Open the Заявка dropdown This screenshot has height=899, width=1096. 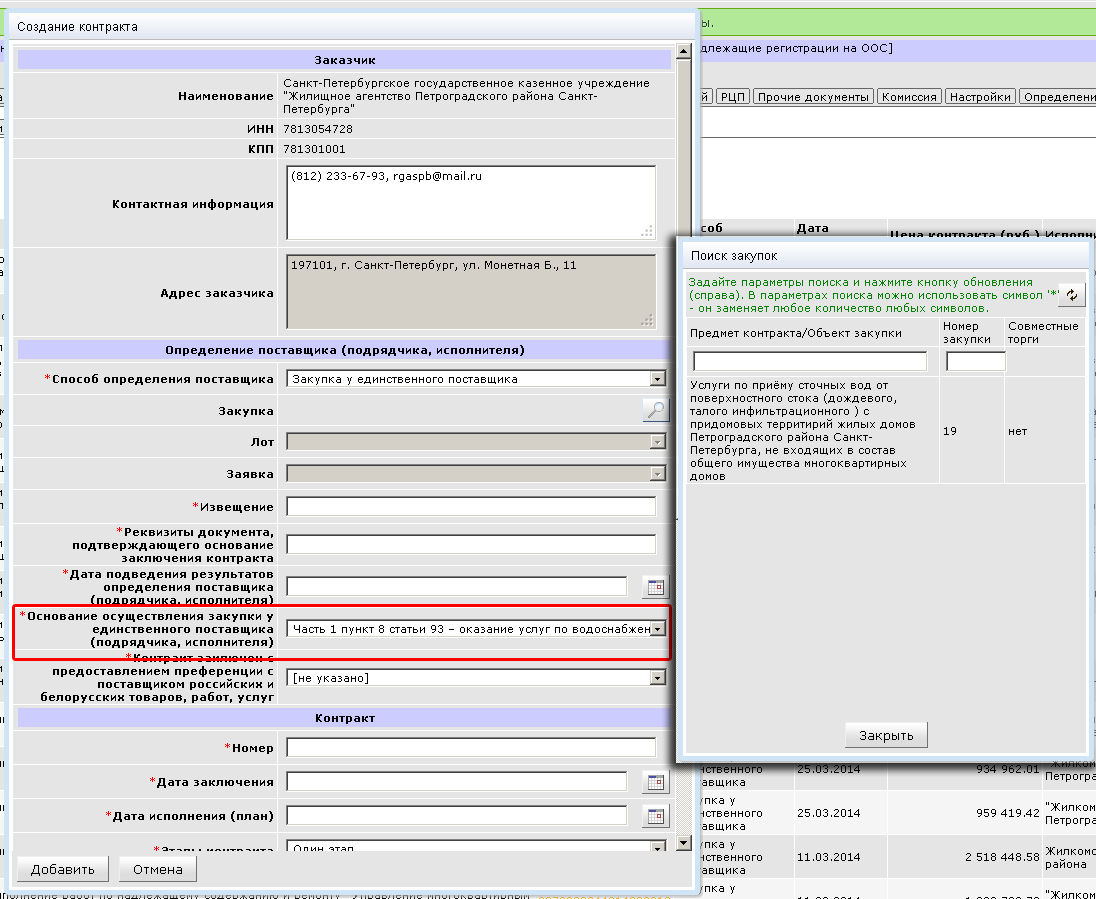[x=657, y=474]
